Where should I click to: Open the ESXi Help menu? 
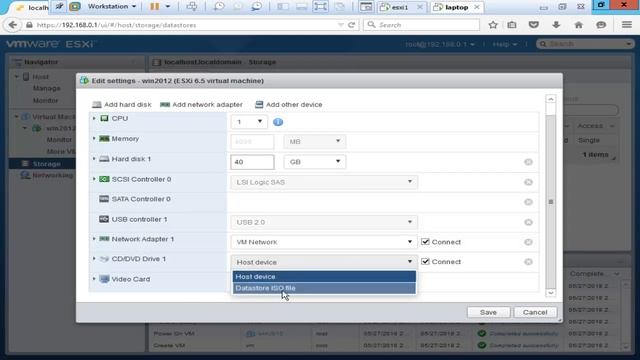[x=504, y=44]
